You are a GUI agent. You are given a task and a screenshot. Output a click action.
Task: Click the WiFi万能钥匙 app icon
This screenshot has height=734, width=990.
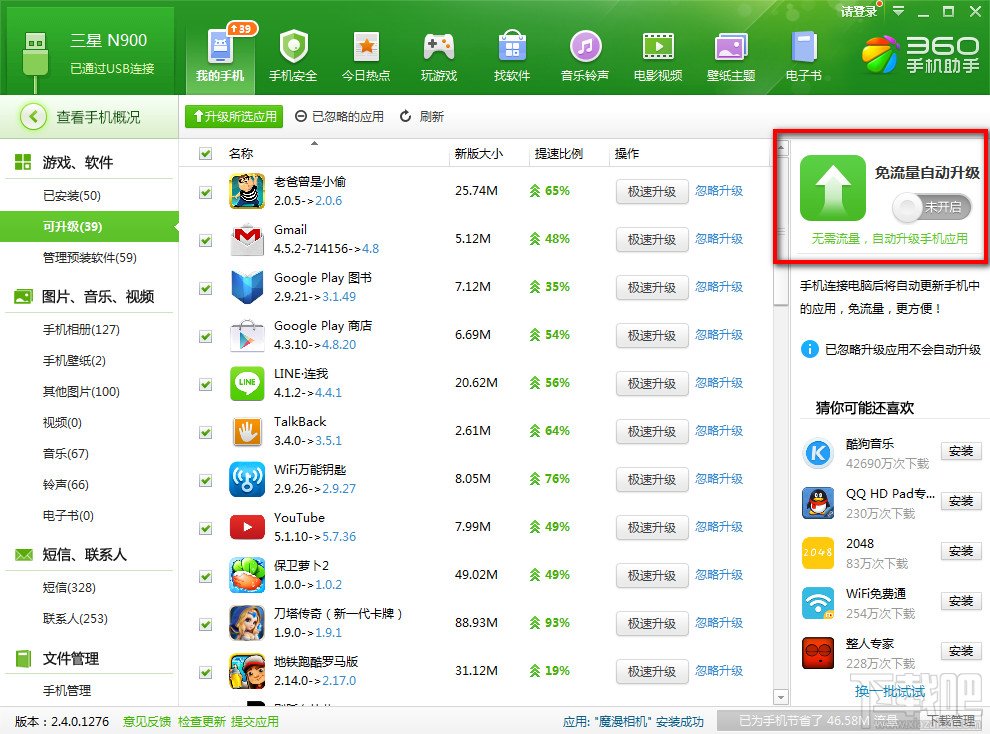coord(247,479)
